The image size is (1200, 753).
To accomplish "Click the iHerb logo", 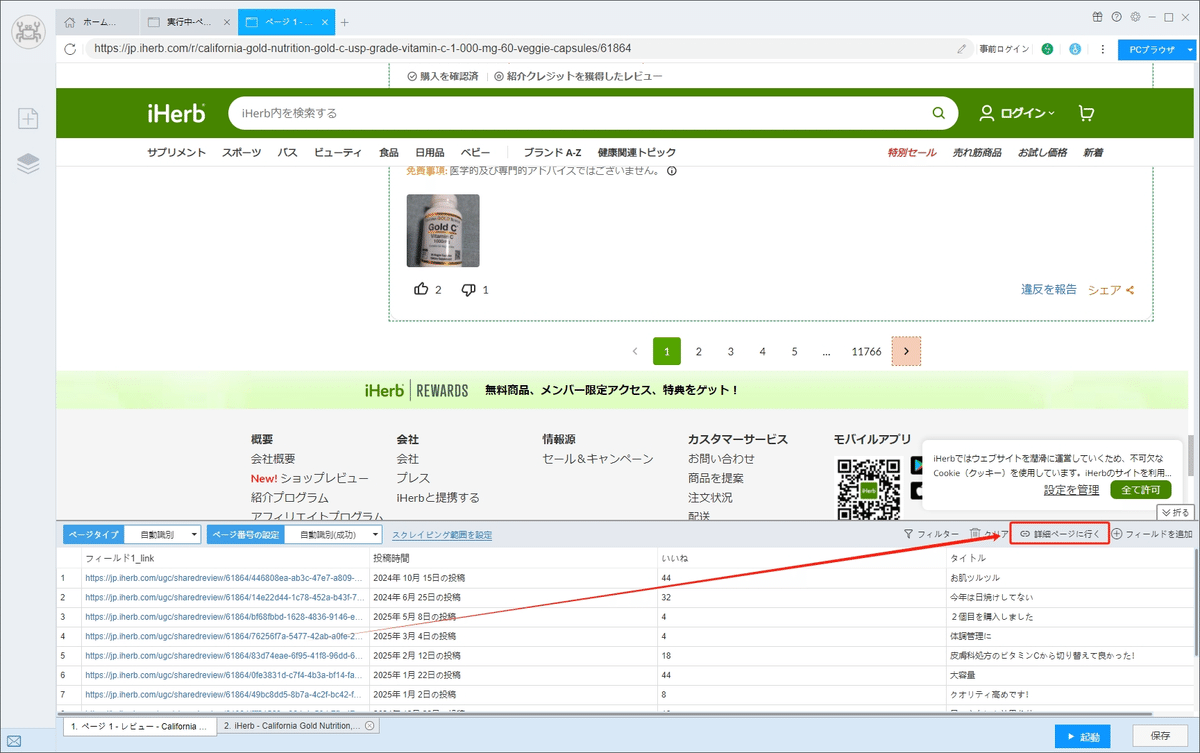I will coord(176,113).
